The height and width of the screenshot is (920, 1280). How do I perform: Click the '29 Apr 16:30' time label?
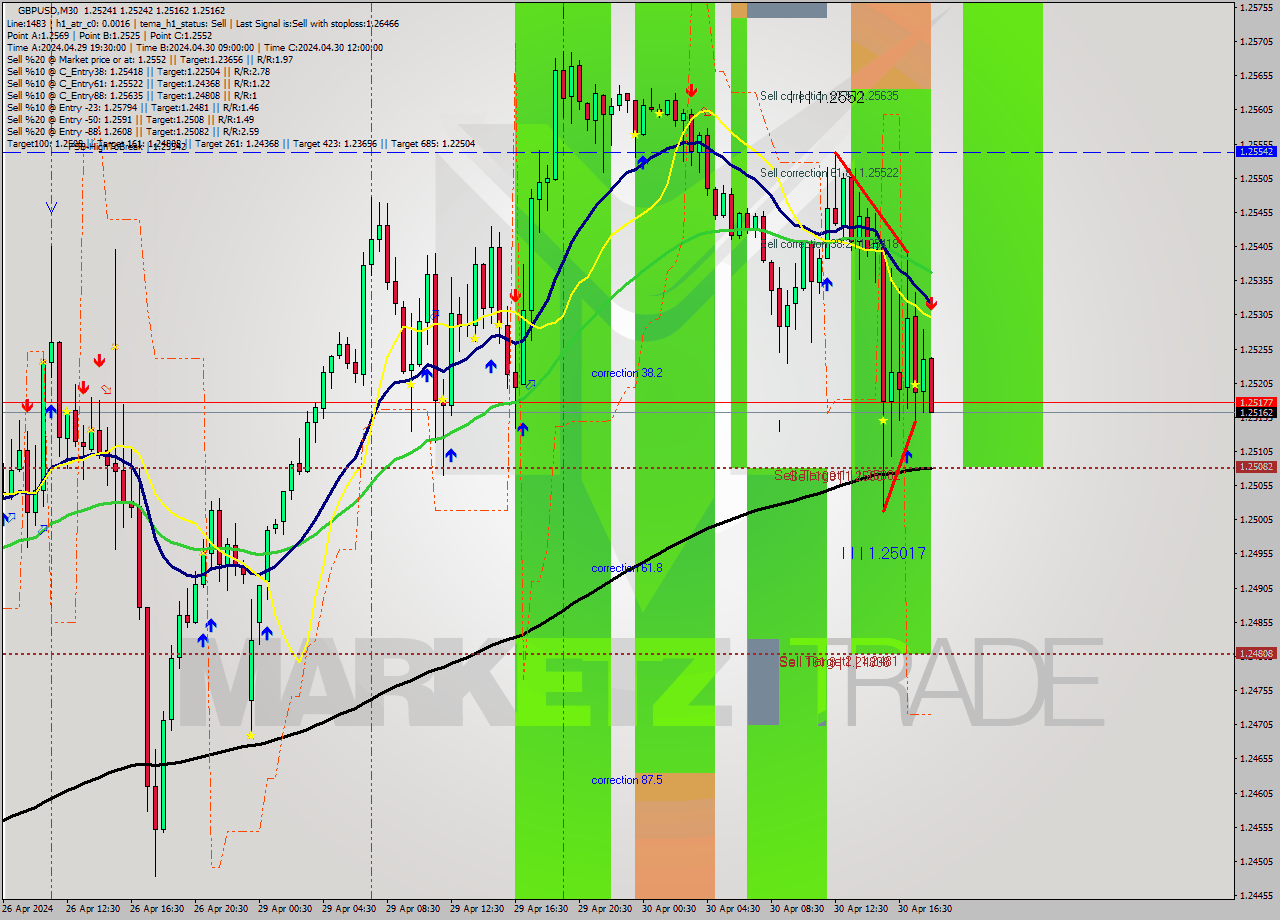(541, 909)
